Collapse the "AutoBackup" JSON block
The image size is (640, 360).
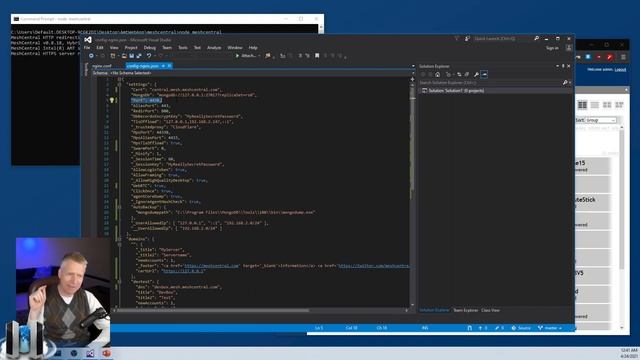pos(119,207)
